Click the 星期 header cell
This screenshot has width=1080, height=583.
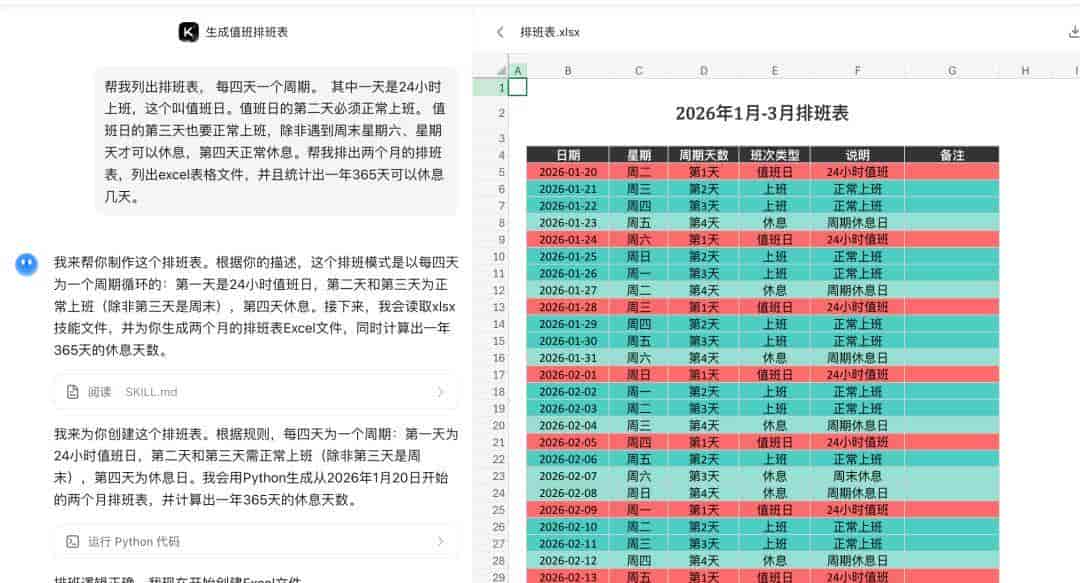coord(638,155)
